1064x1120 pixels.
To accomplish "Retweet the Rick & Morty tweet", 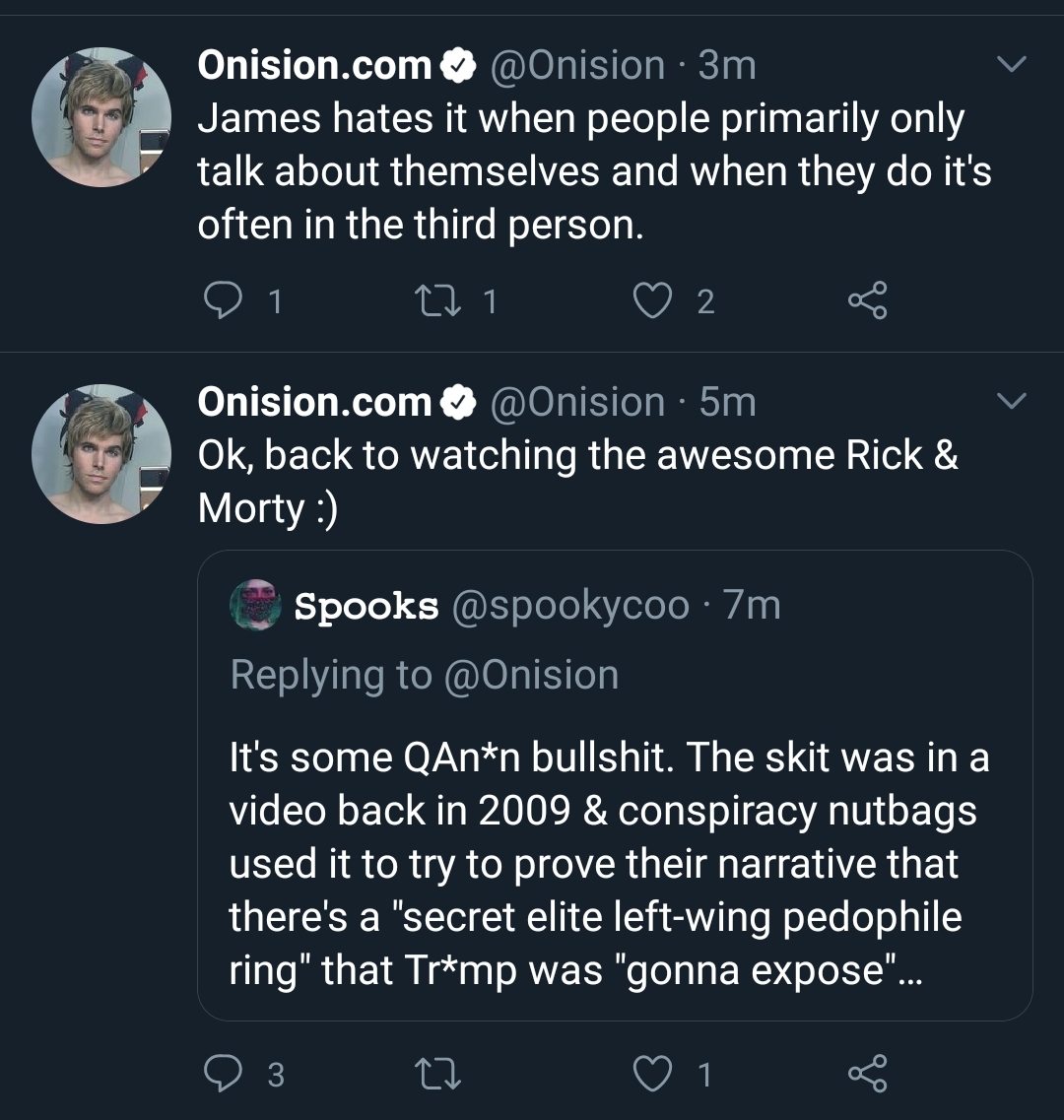I will (438, 1074).
